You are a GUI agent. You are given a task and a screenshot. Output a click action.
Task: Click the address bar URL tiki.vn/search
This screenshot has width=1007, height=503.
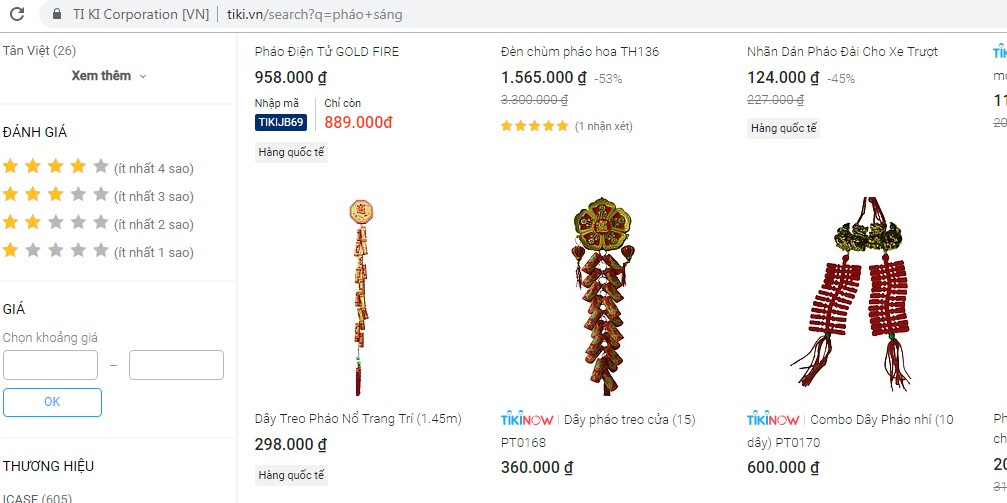pyautogui.click(x=315, y=14)
